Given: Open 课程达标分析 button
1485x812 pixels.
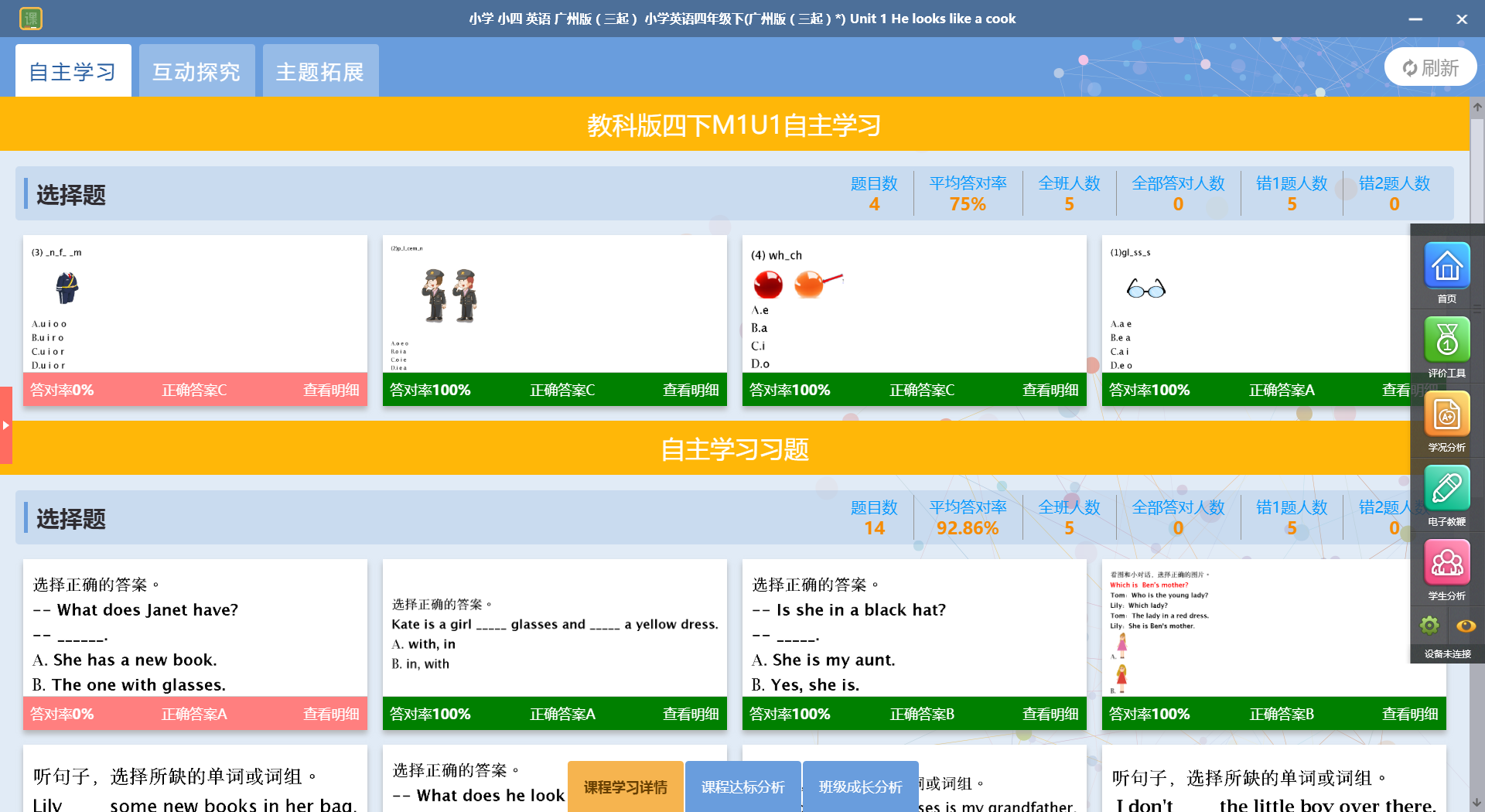Looking at the screenshot, I should click(742, 786).
